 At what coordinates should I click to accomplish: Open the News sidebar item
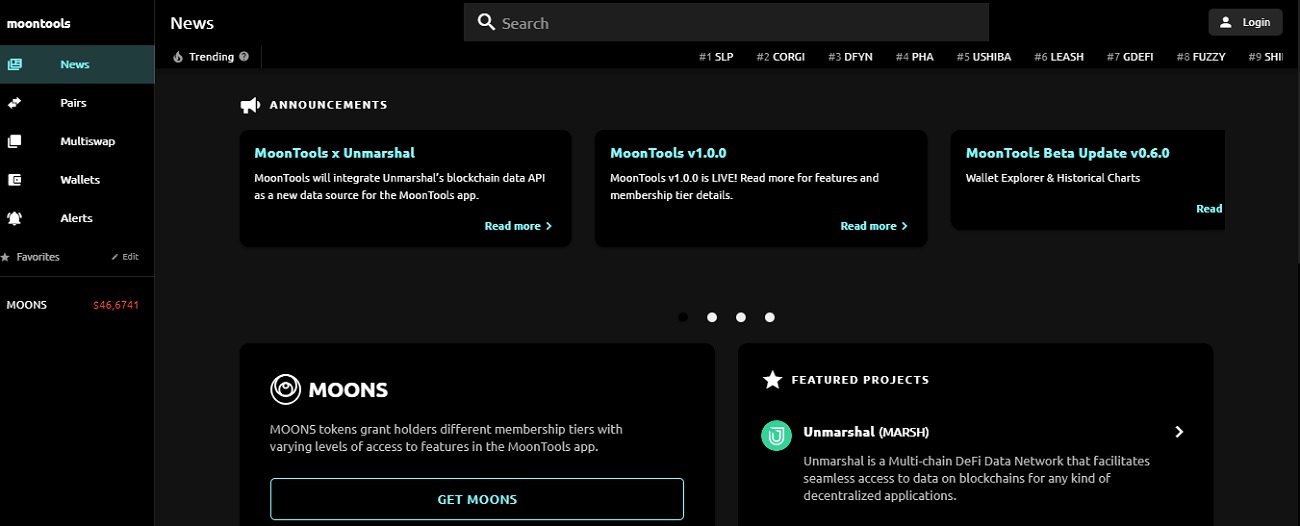[77, 64]
